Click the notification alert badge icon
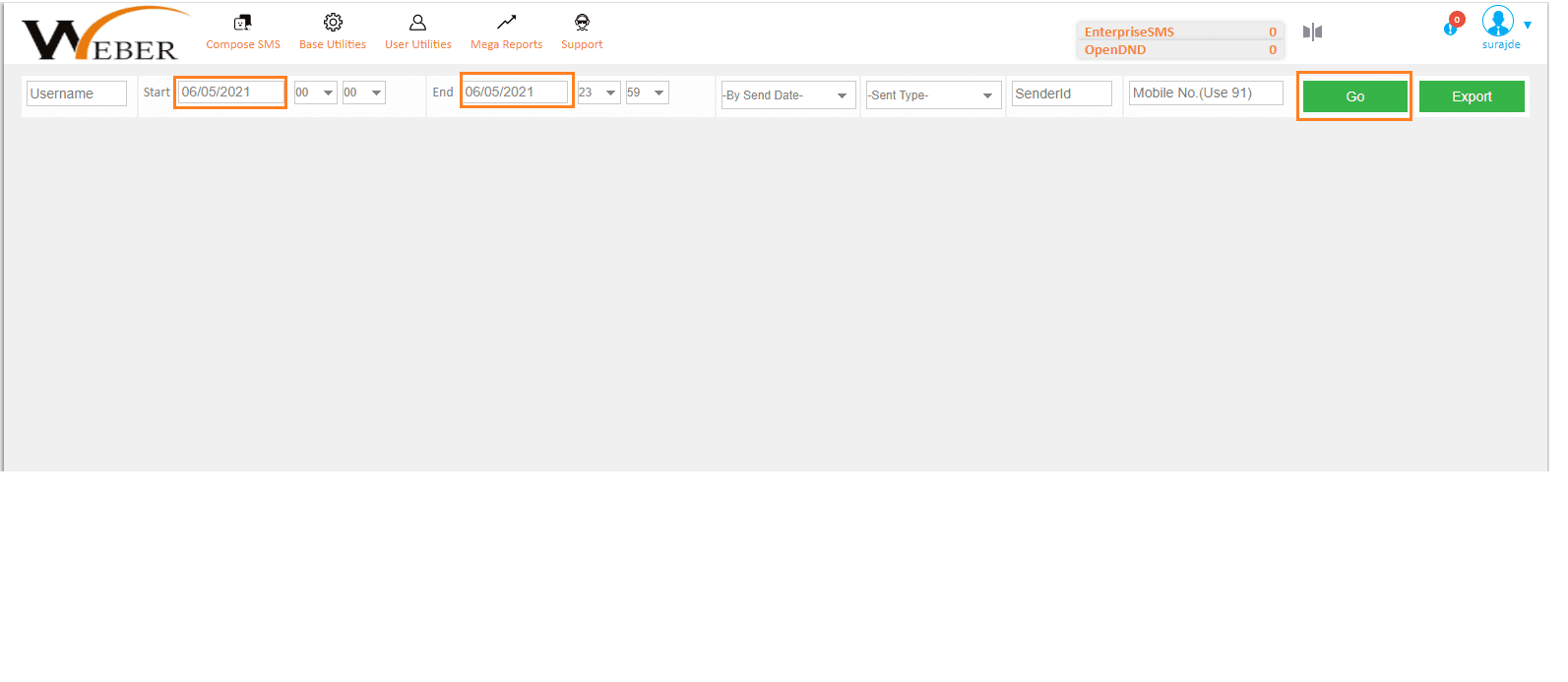 [x=1453, y=25]
